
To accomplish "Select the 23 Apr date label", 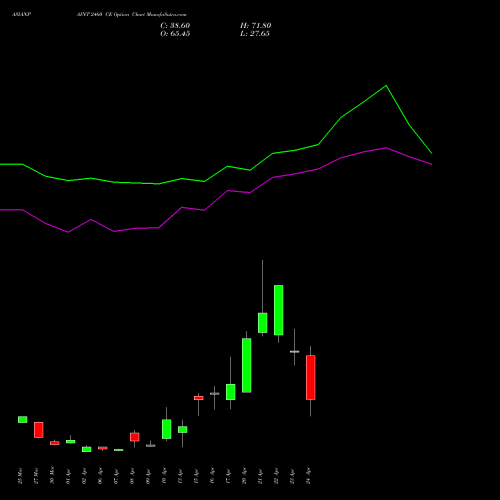I will pos(292,477).
